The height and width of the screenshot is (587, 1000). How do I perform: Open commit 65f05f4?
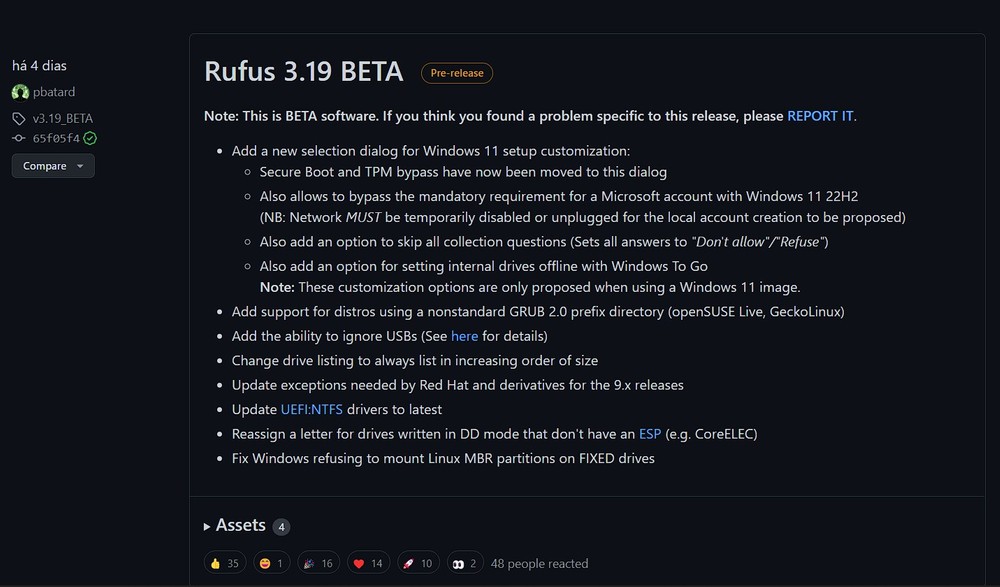point(56,138)
